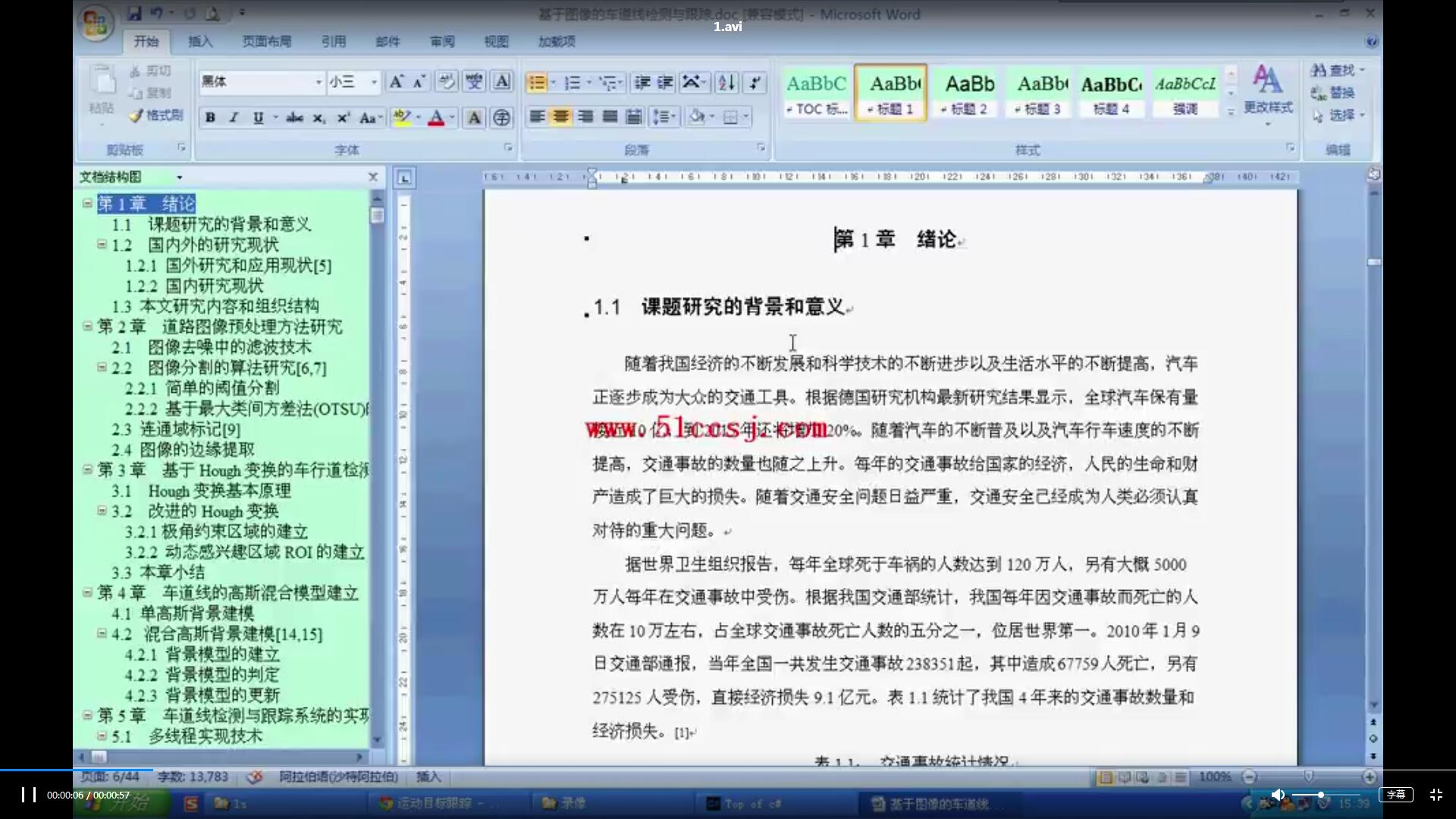Jump to 4.2.2 背景模型的判定 heading

point(202,675)
